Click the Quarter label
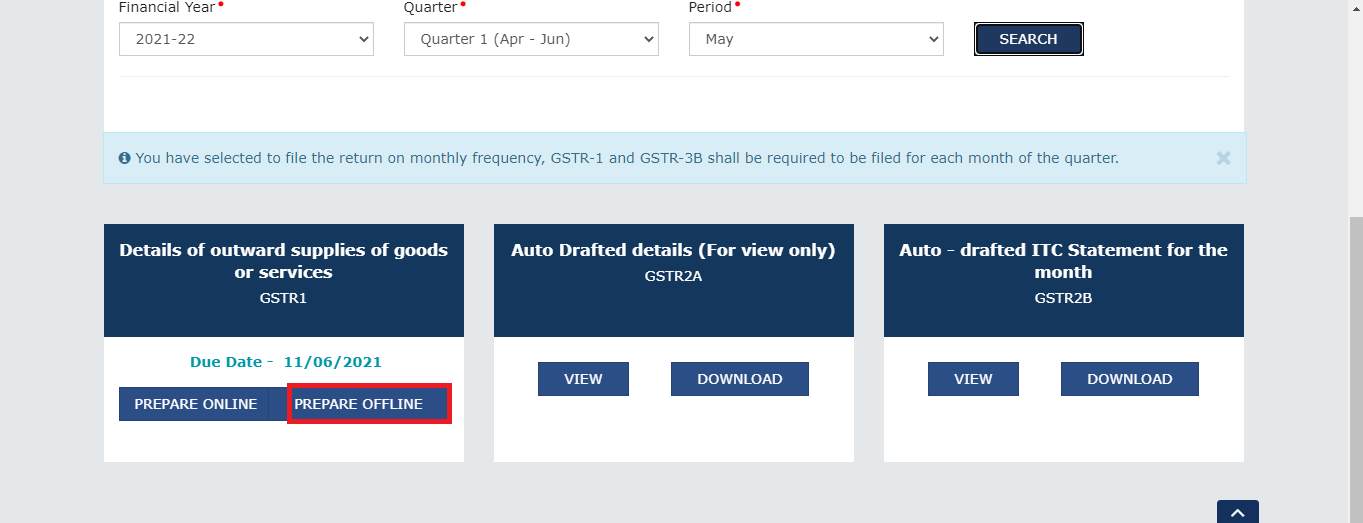This screenshot has width=1363, height=523. (x=431, y=7)
